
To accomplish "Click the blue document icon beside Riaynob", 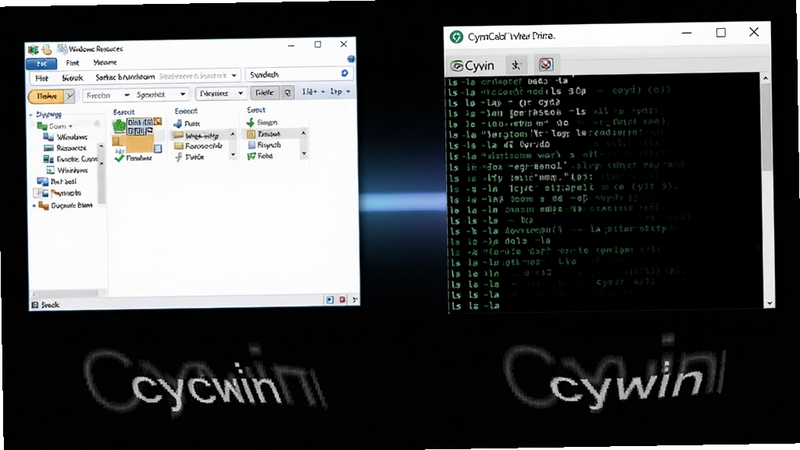I will [x=251, y=145].
